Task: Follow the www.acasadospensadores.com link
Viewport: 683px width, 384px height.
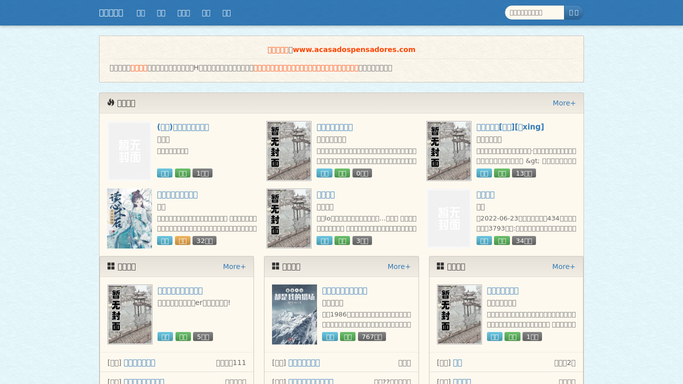Action: pyautogui.click(x=354, y=50)
